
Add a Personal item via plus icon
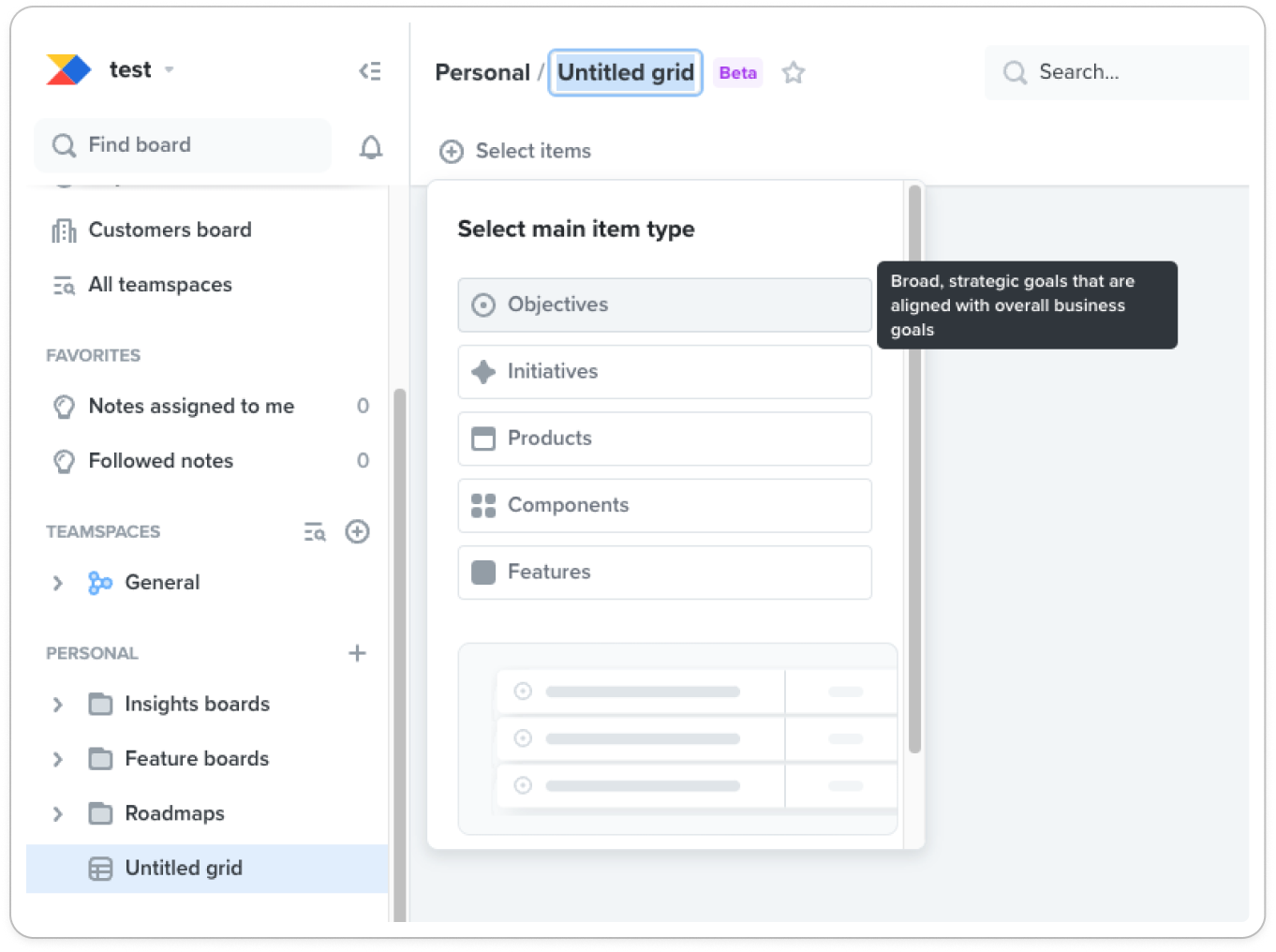coord(357,653)
